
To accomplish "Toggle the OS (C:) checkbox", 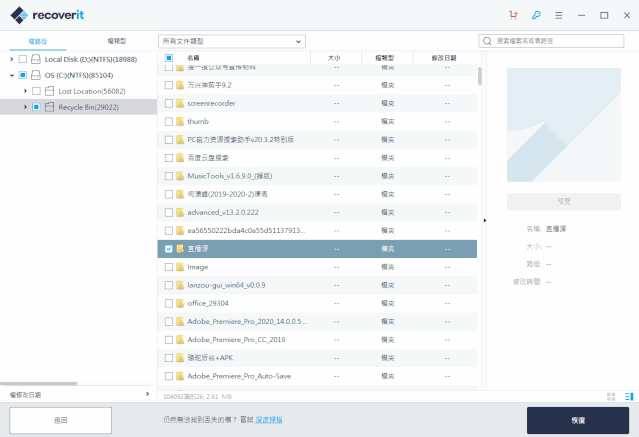I will (23, 75).
